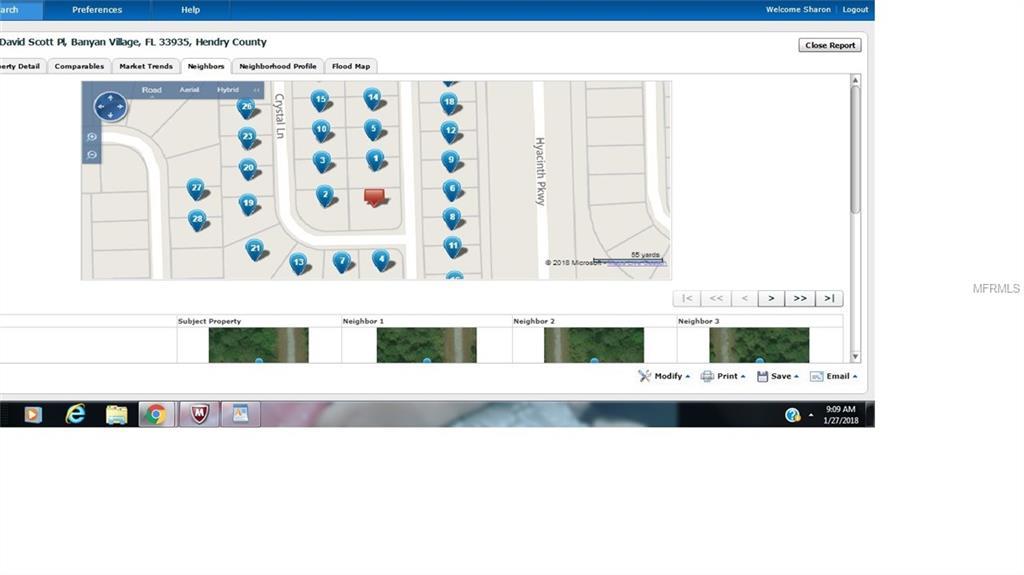The width and height of the screenshot is (1024, 575).
Task: Switch map to Hybrid view
Action: [x=228, y=90]
